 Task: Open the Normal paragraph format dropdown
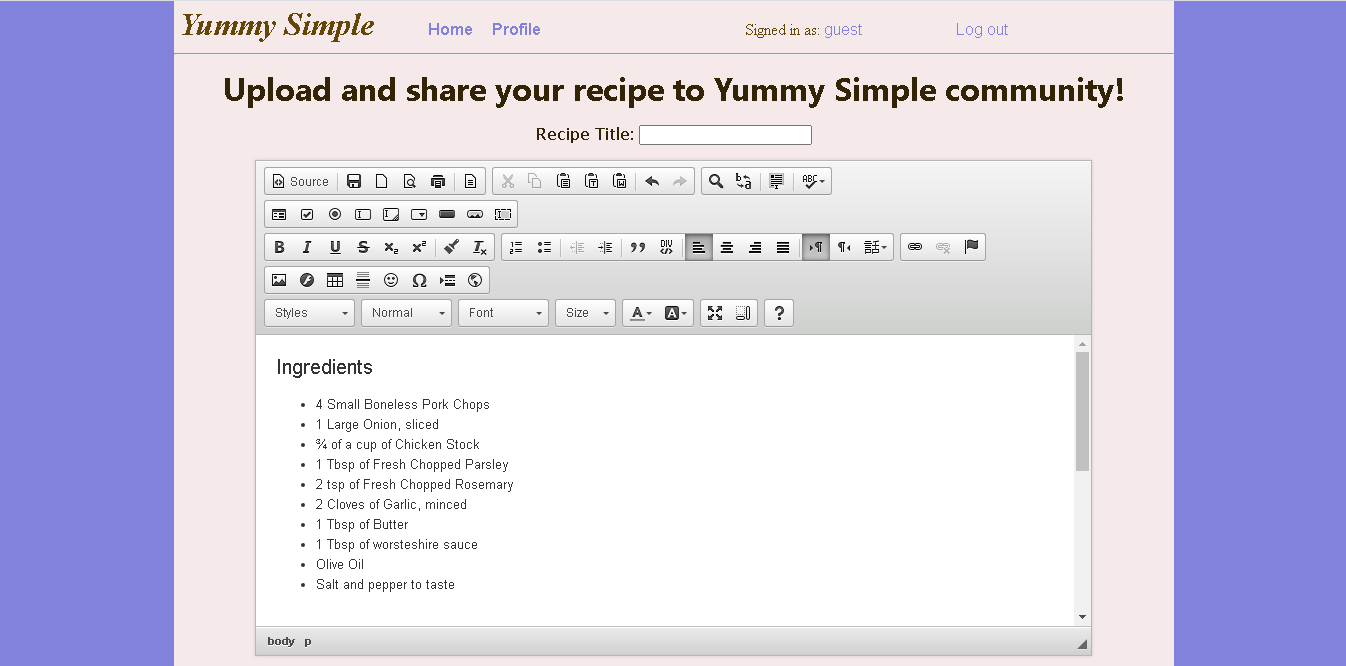click(x=407, y=313)
